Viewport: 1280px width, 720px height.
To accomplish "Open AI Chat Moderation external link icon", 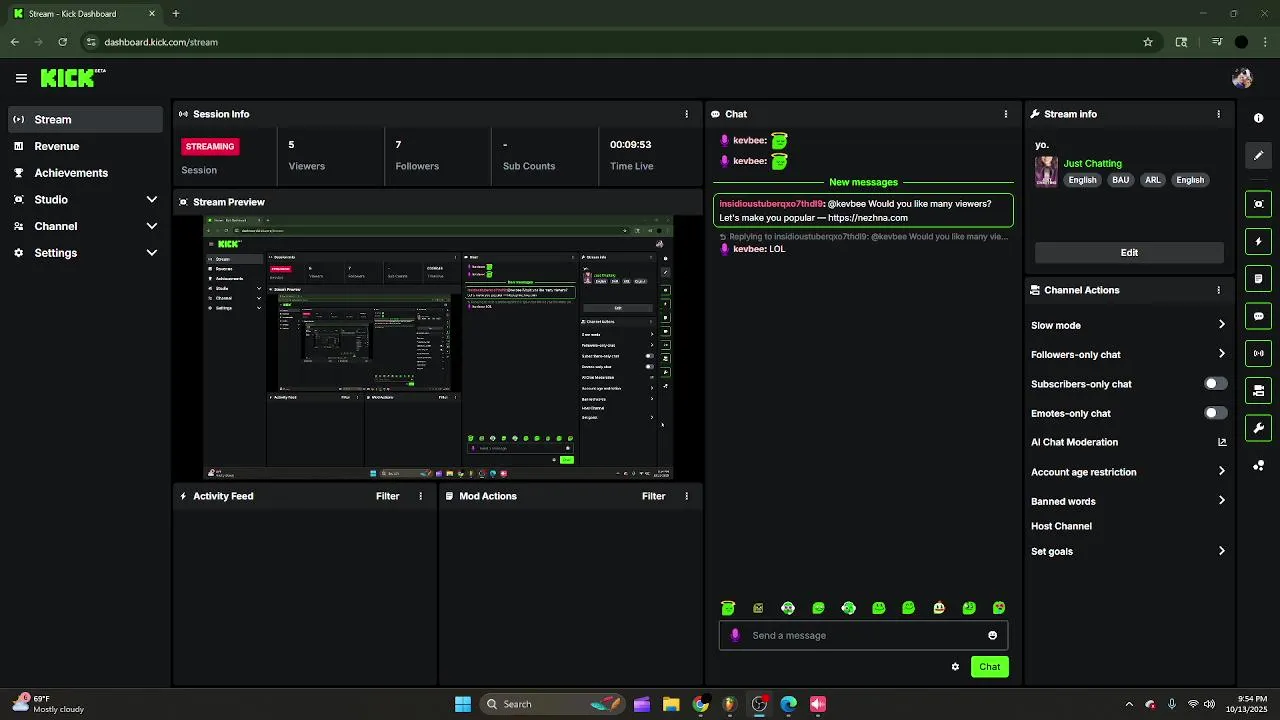I will [1221, 442].
